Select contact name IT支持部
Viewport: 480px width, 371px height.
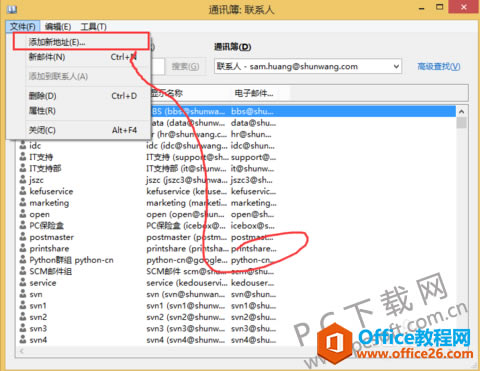point(45,168)
